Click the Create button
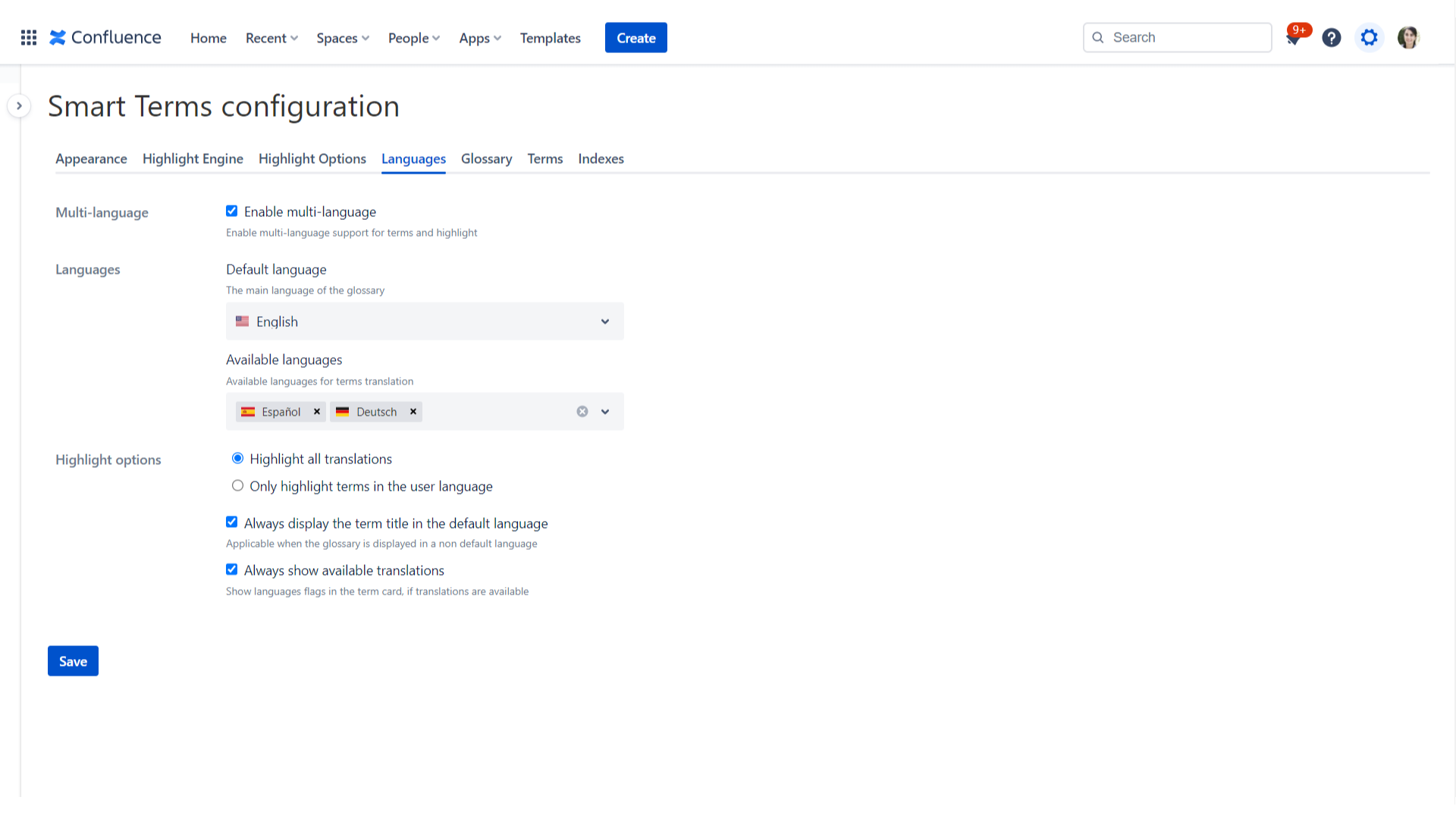This screenshot has height=819, width=1456. (635, 37)
